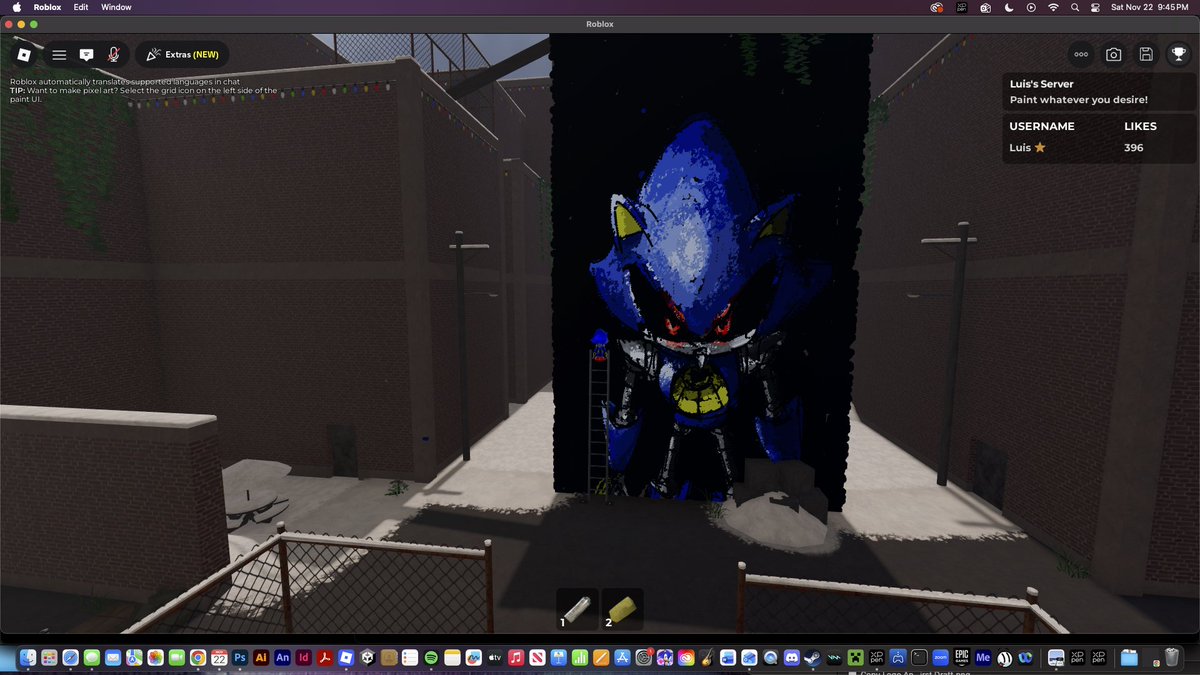Open Media Encoder from the Dock

(x=983, y=658)
